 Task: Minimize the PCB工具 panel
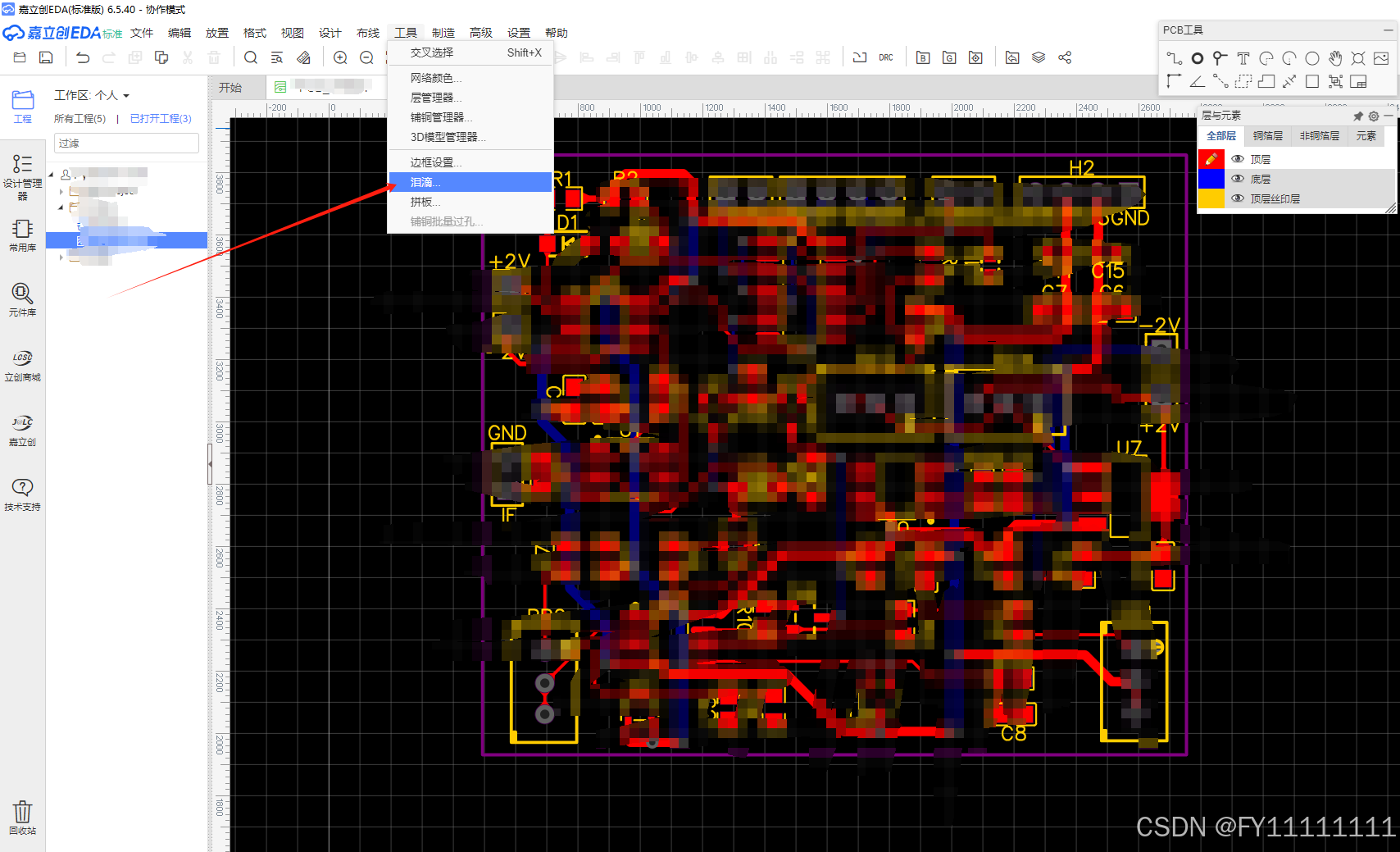click(x=1388, y=30)
